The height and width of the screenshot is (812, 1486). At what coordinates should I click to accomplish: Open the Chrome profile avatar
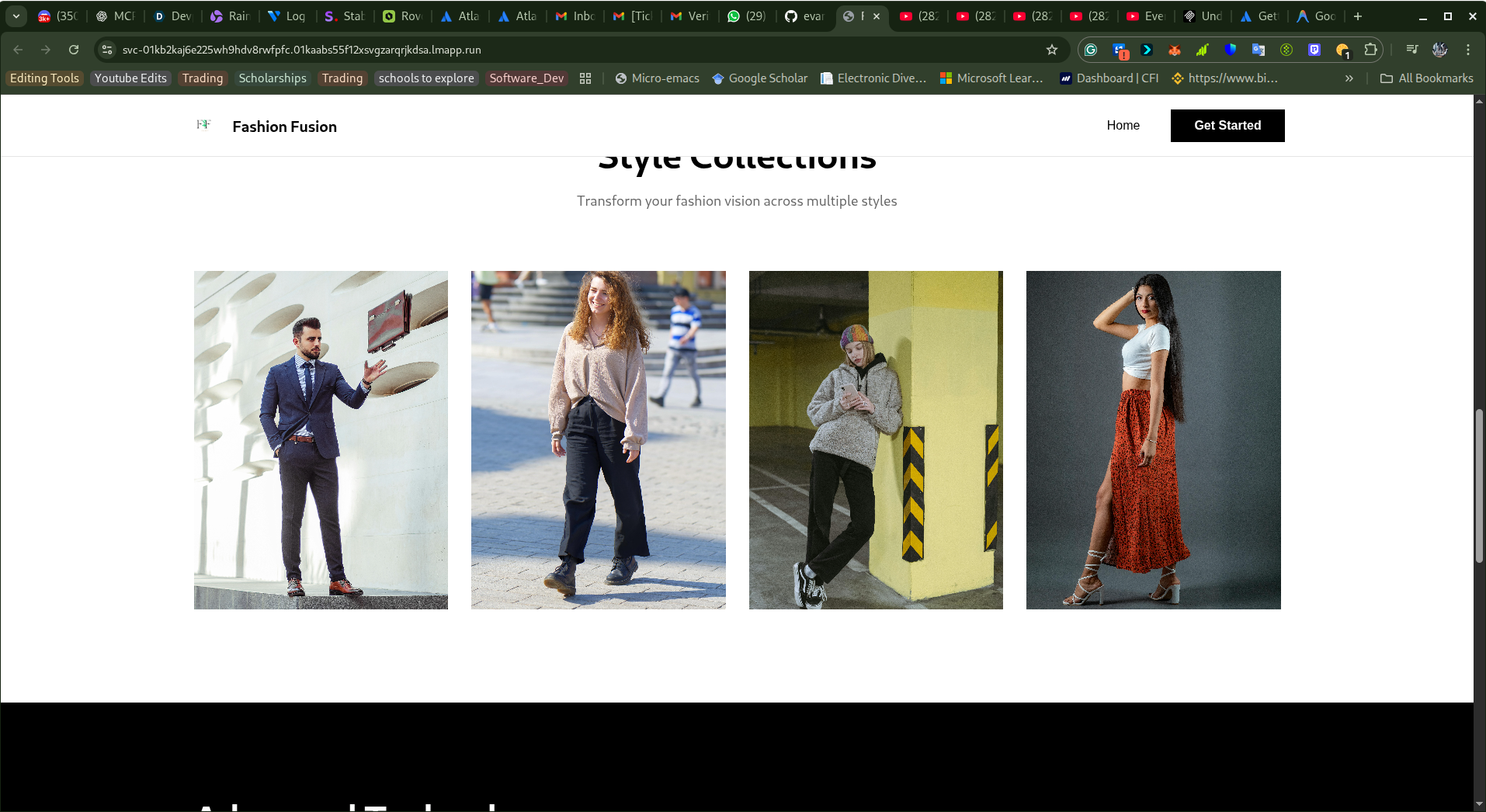[x=1440, y=50]
